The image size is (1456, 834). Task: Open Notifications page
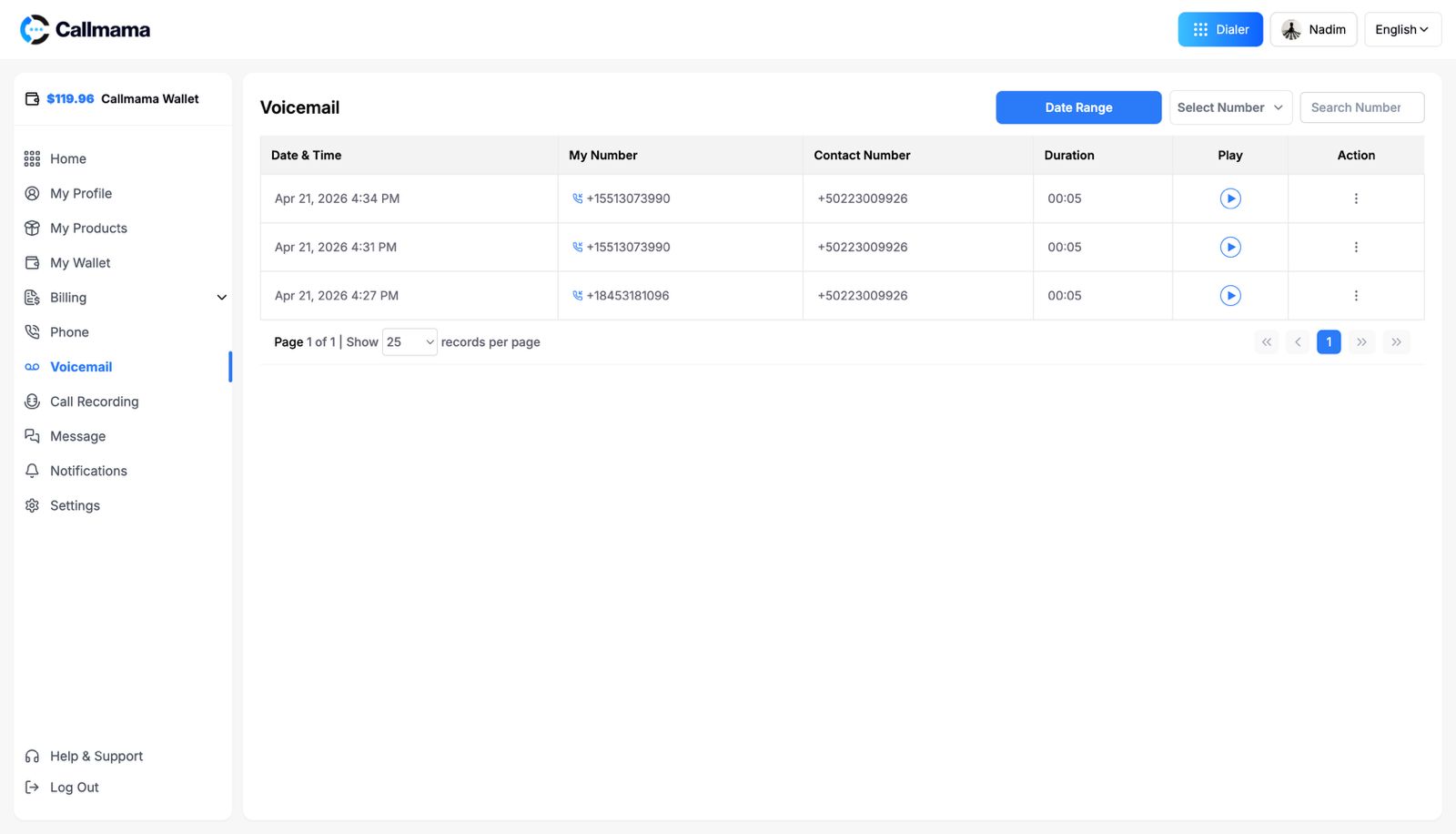pos(88,471)
